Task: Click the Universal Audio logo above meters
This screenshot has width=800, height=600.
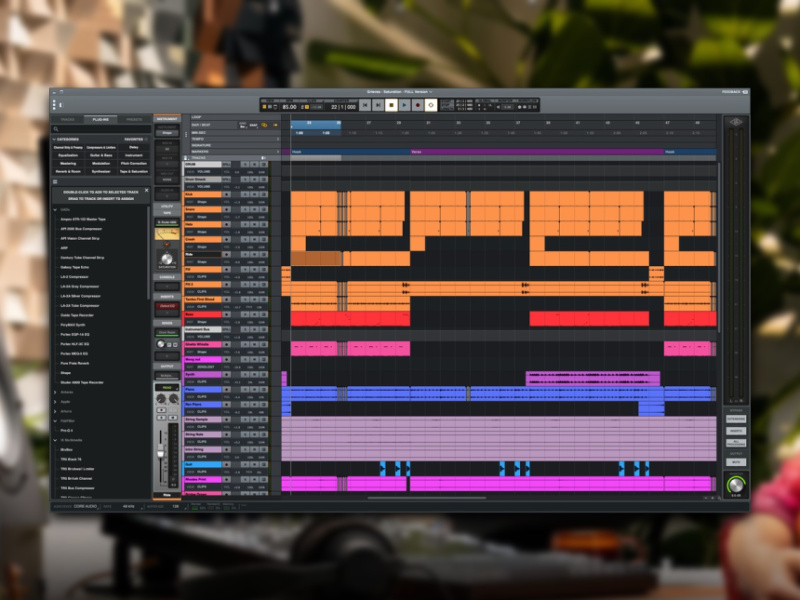Action: [x=736, y=122]
